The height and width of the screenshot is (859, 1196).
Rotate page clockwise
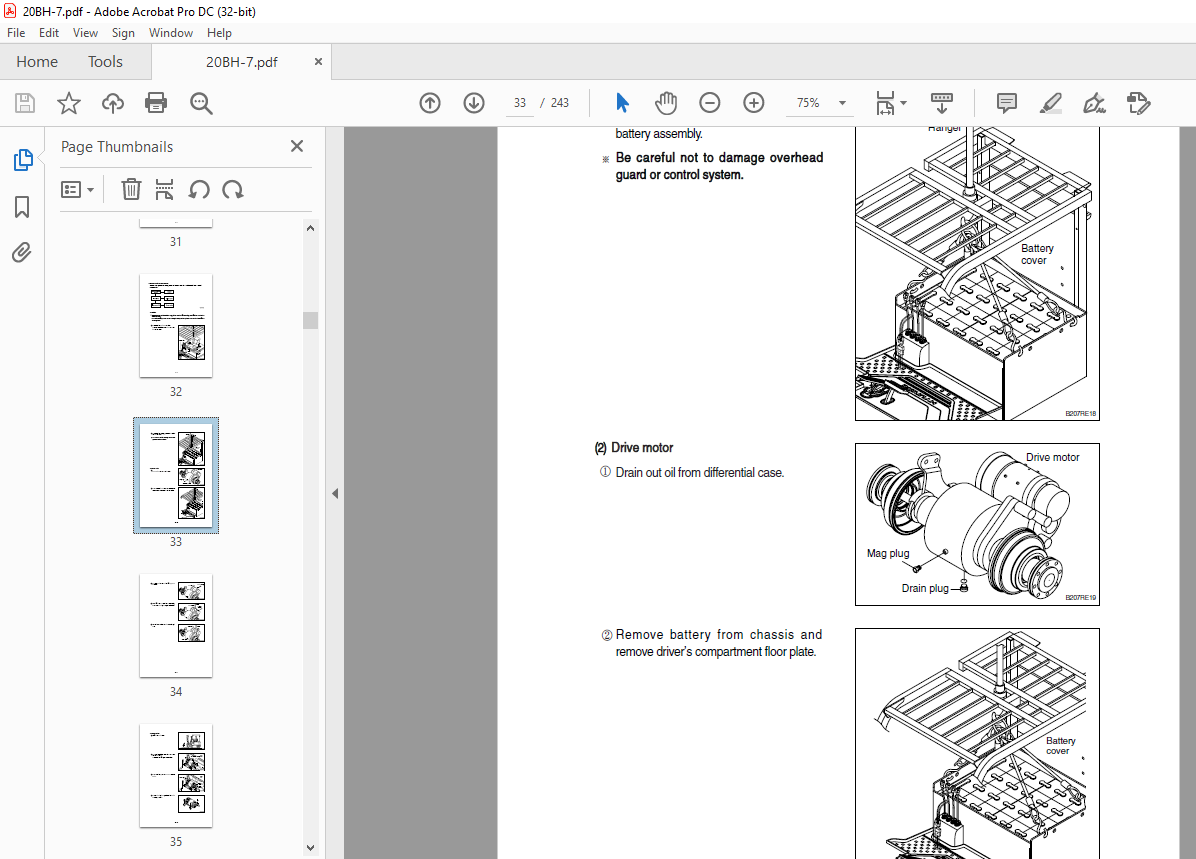(x=233, y=189)
